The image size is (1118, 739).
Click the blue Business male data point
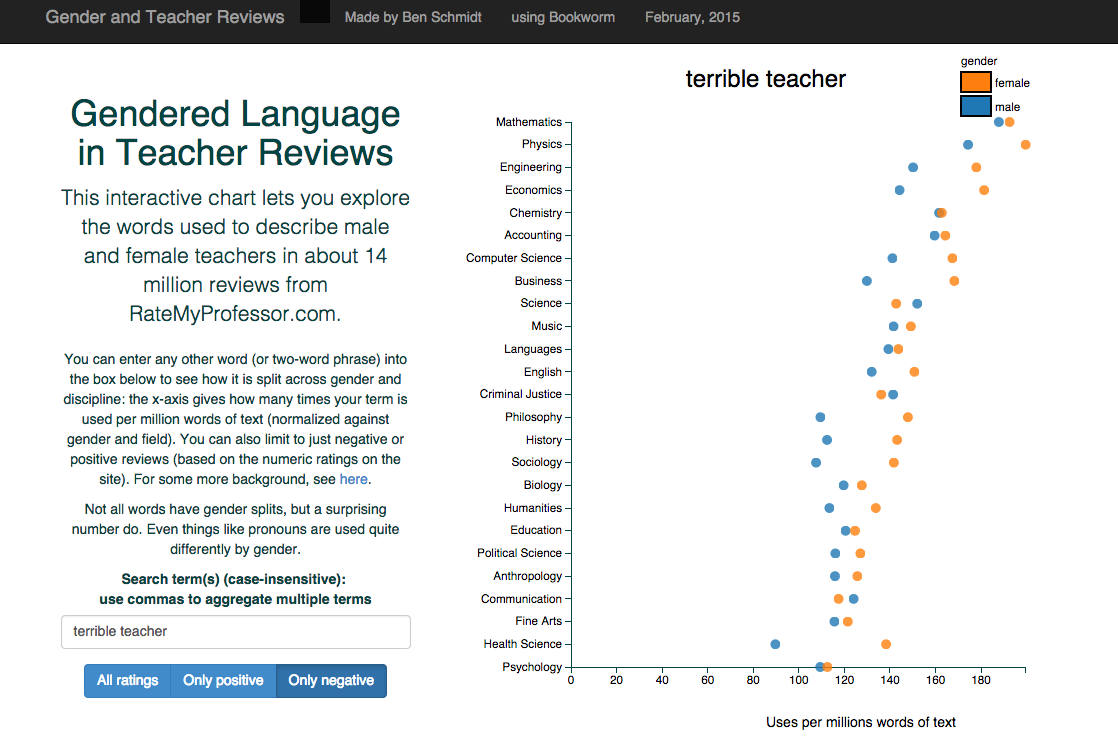click(x=866, y=281)
